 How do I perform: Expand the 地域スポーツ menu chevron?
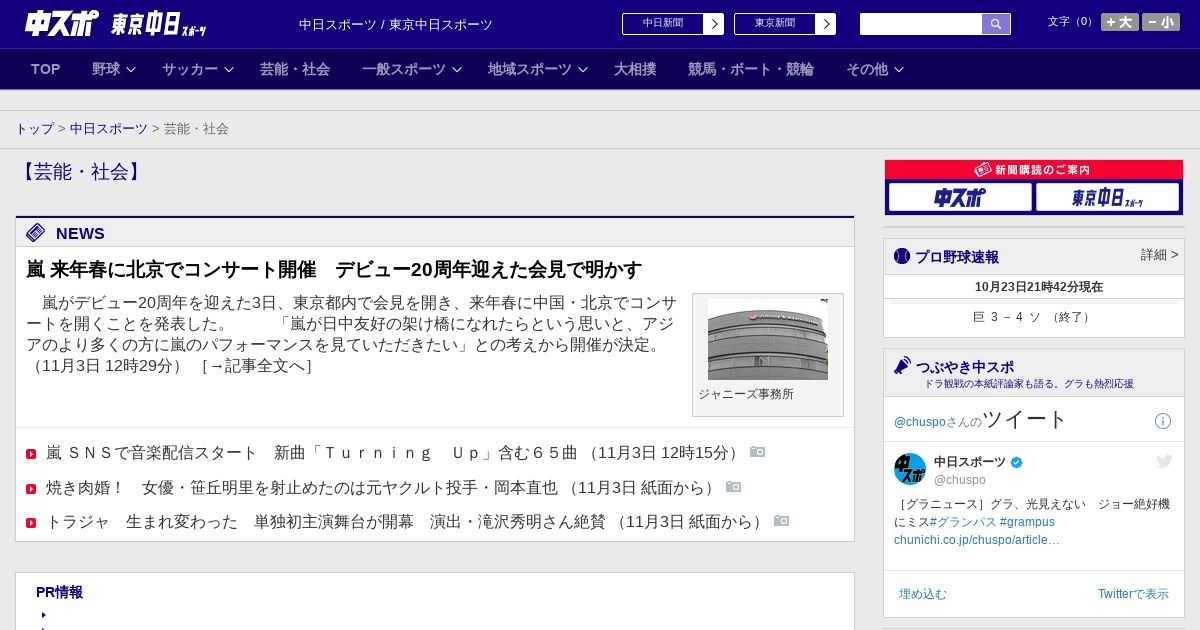(583, 70)
